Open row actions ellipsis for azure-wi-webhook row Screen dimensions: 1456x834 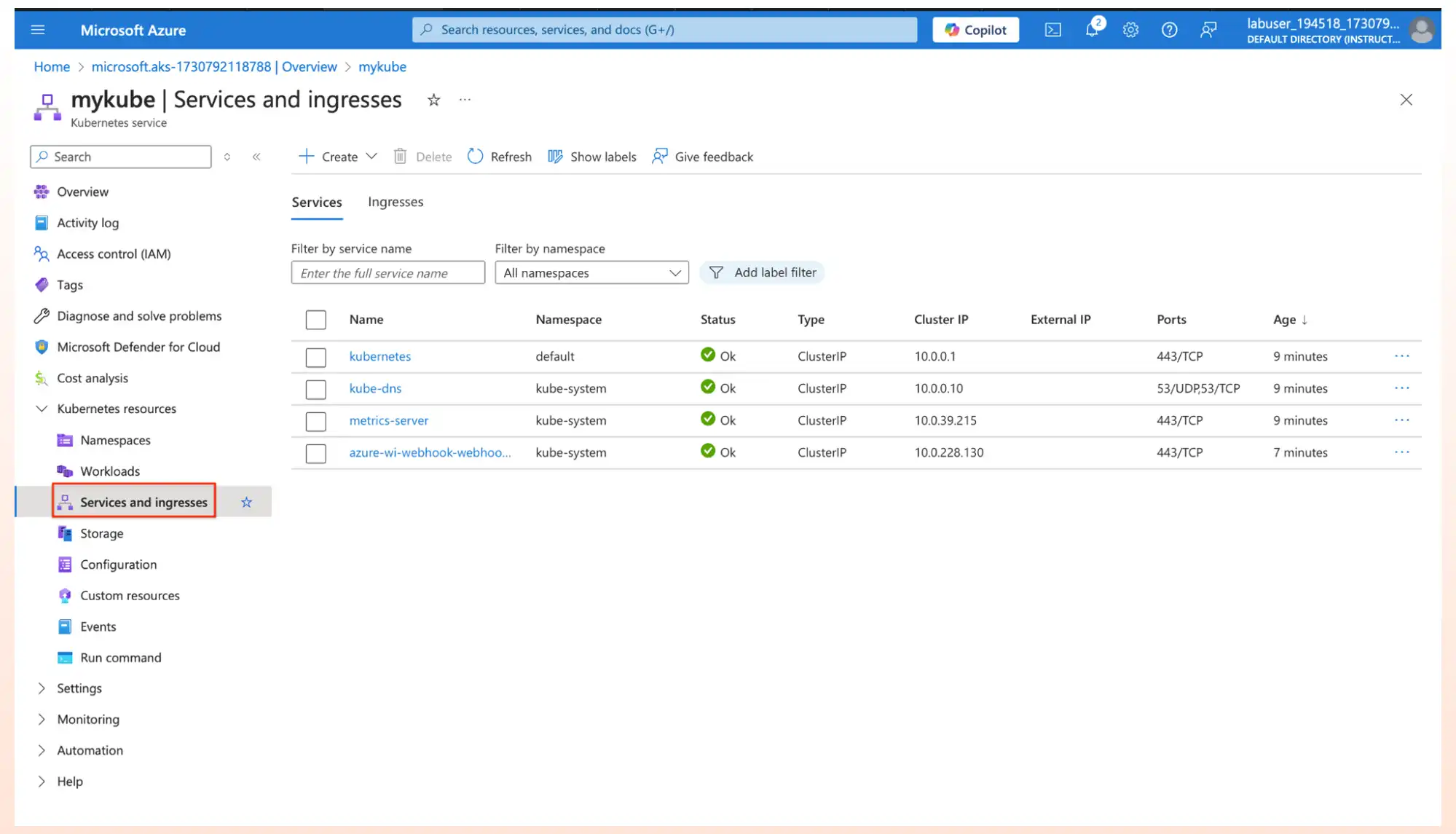[1402, 452]
